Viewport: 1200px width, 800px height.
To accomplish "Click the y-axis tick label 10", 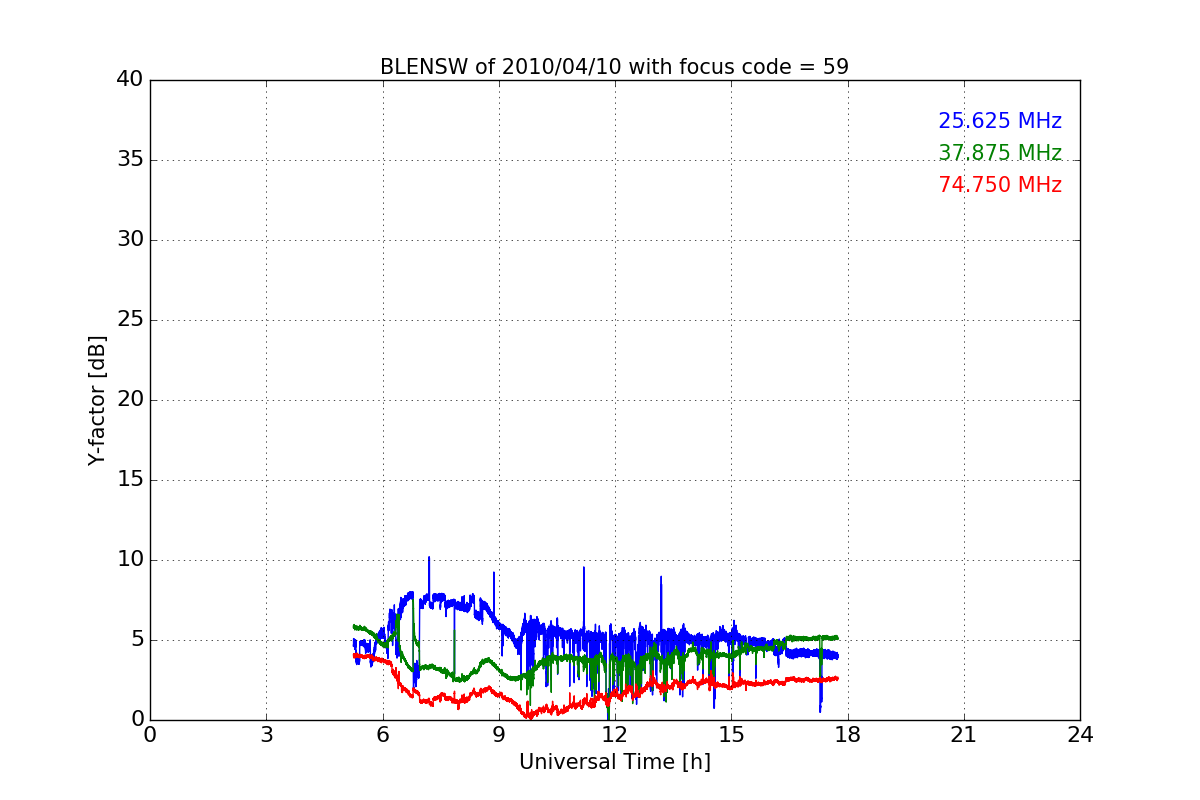I will pos(130,560).
